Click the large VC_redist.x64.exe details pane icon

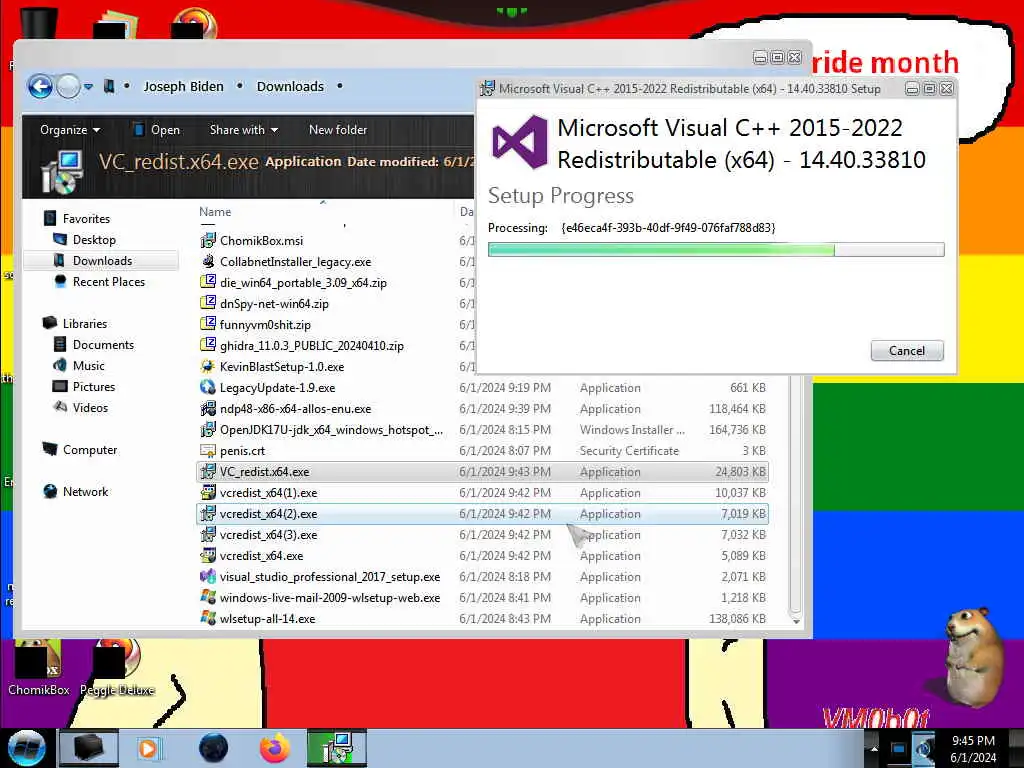pyautogui.click(x=62, y=172)
